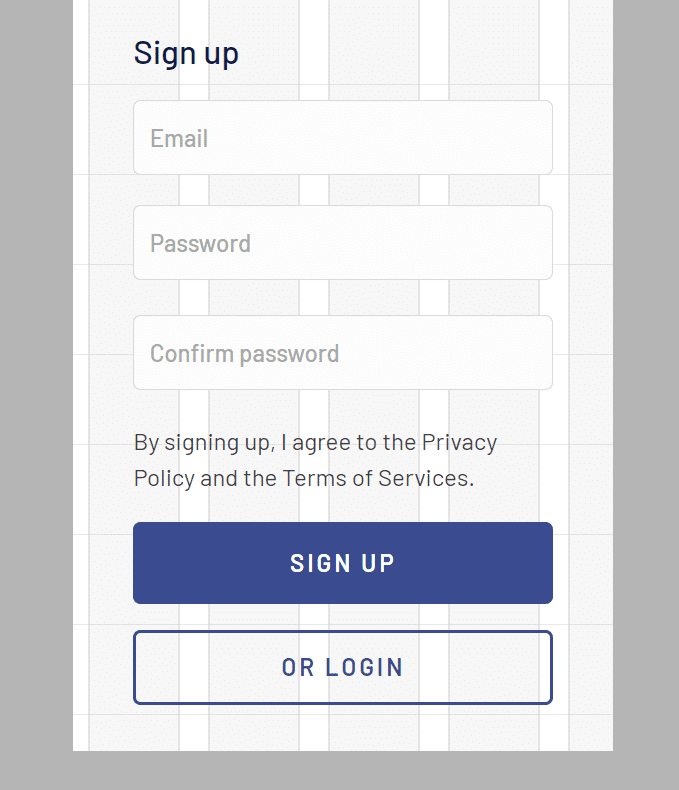Focus the Password text box
Screen dimensions: 679x790
(x=342, y=243)
